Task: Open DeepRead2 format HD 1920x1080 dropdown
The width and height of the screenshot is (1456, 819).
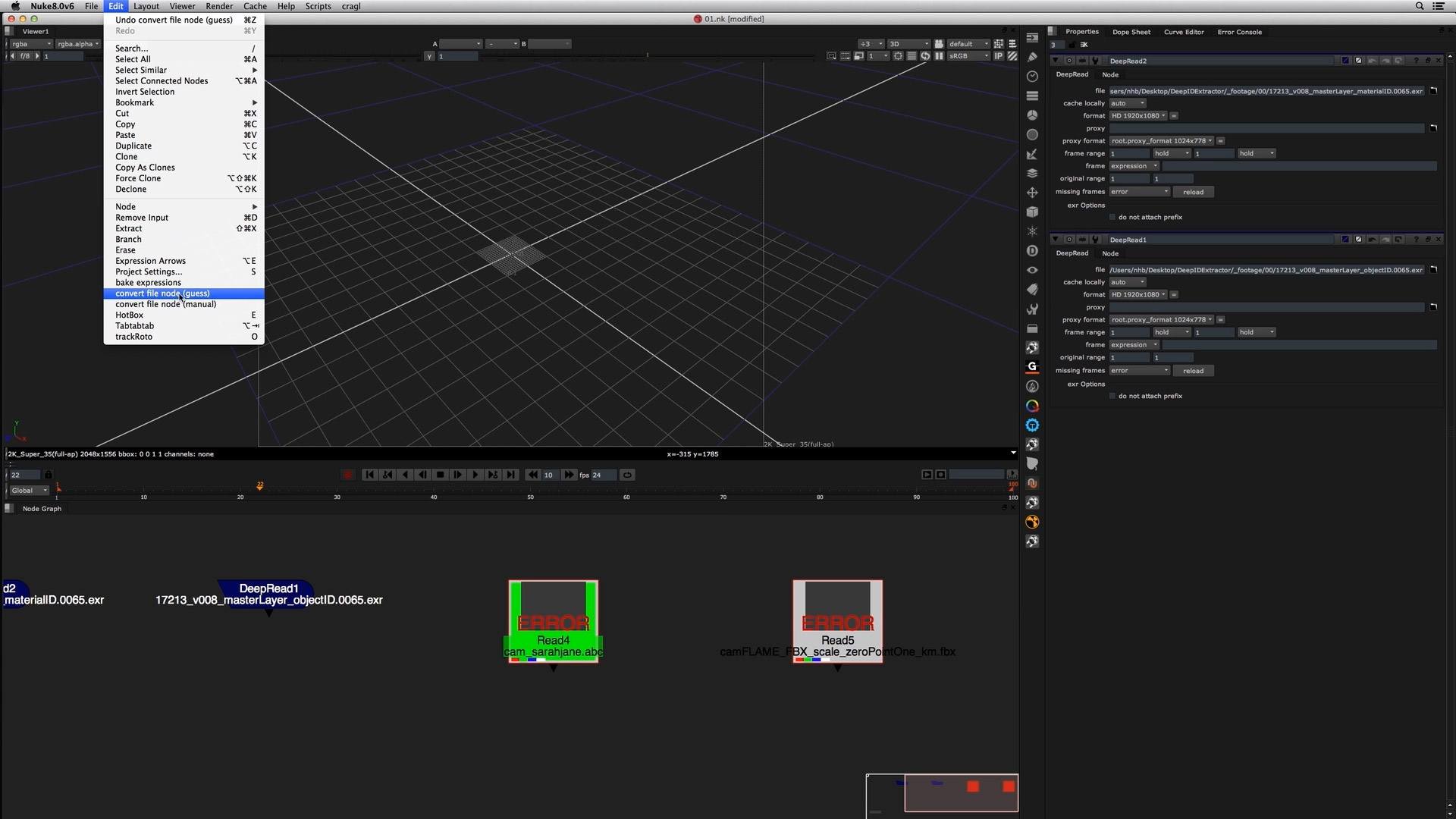Action: (1138, 116)
